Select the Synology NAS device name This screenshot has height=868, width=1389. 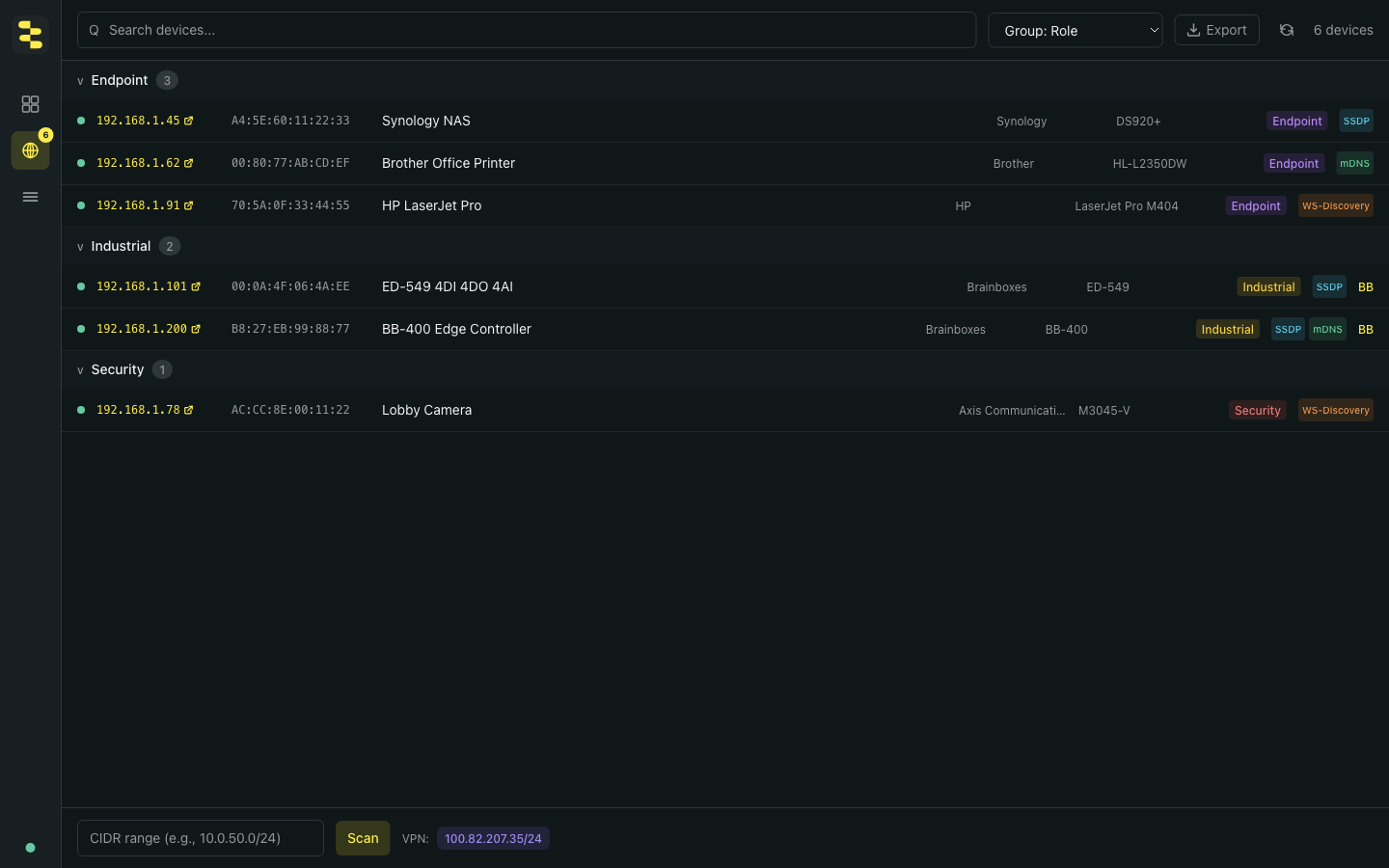[426, 121]
